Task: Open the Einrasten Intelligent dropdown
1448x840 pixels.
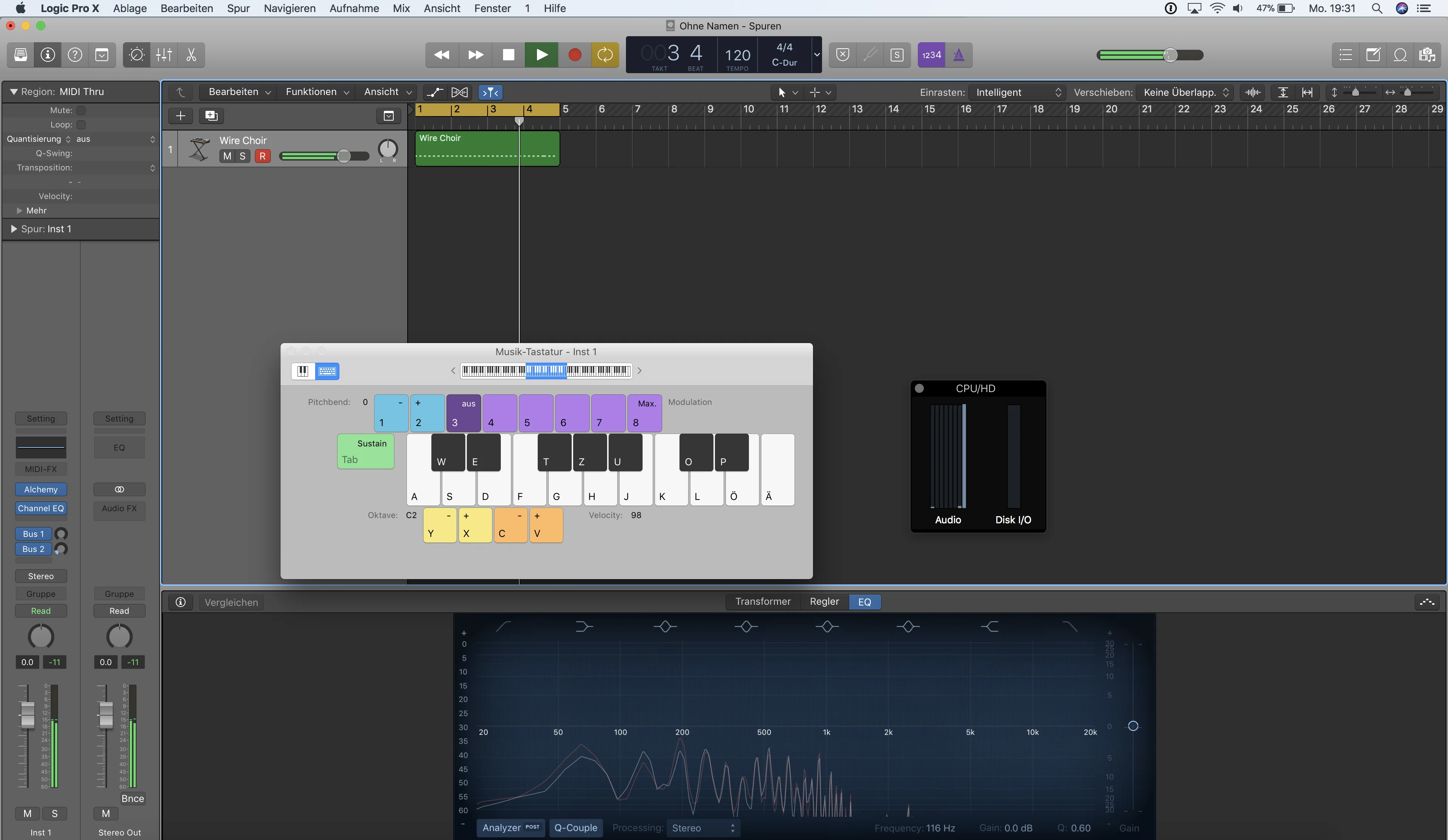Action: [x=1017, y=92]
